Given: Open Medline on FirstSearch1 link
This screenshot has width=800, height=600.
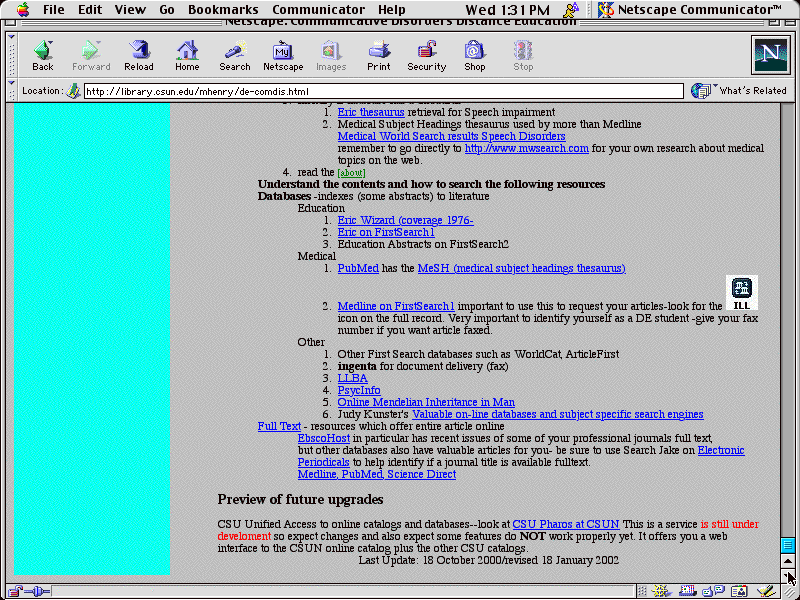Looking at the screenshot, I should [x=396, y=306].
